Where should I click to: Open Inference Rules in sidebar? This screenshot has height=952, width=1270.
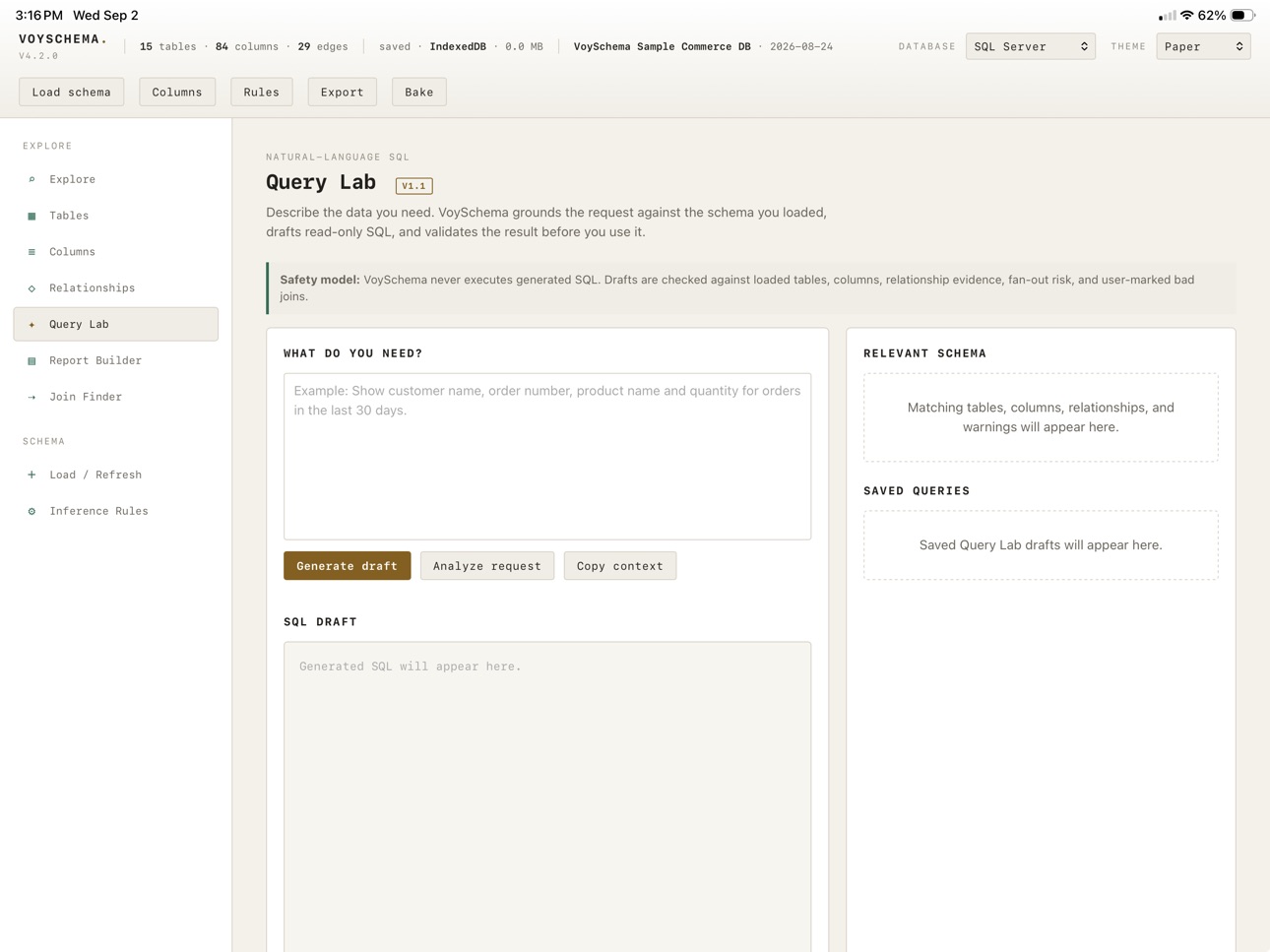coord(115,511)
